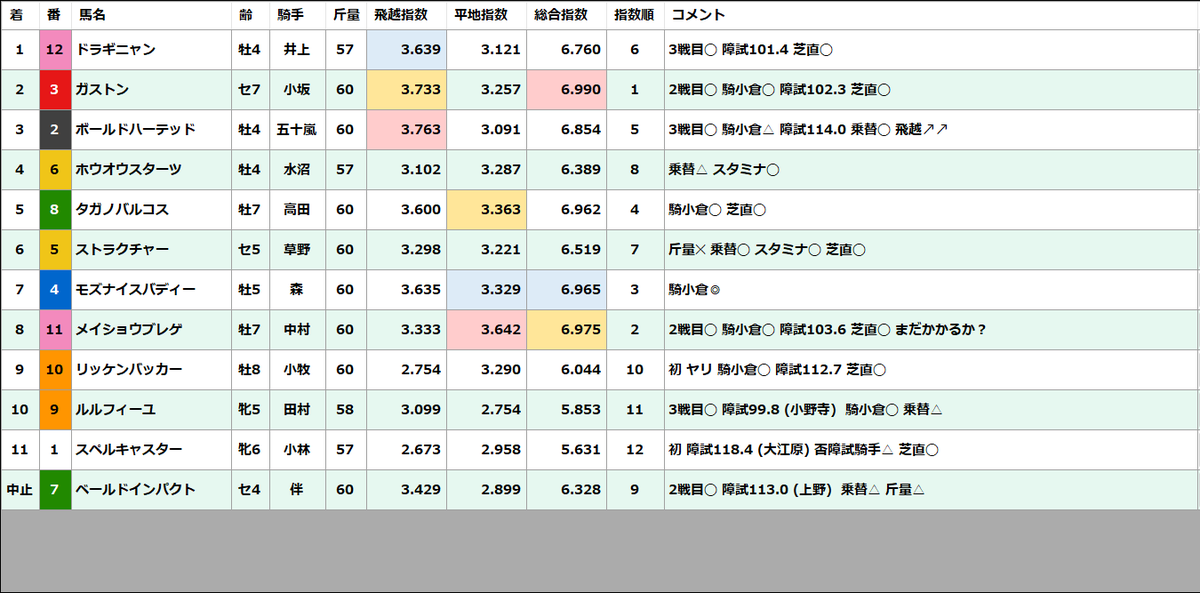Select horse name ストラクチャー
1200x593 pixels.
[x=123, y=250]
